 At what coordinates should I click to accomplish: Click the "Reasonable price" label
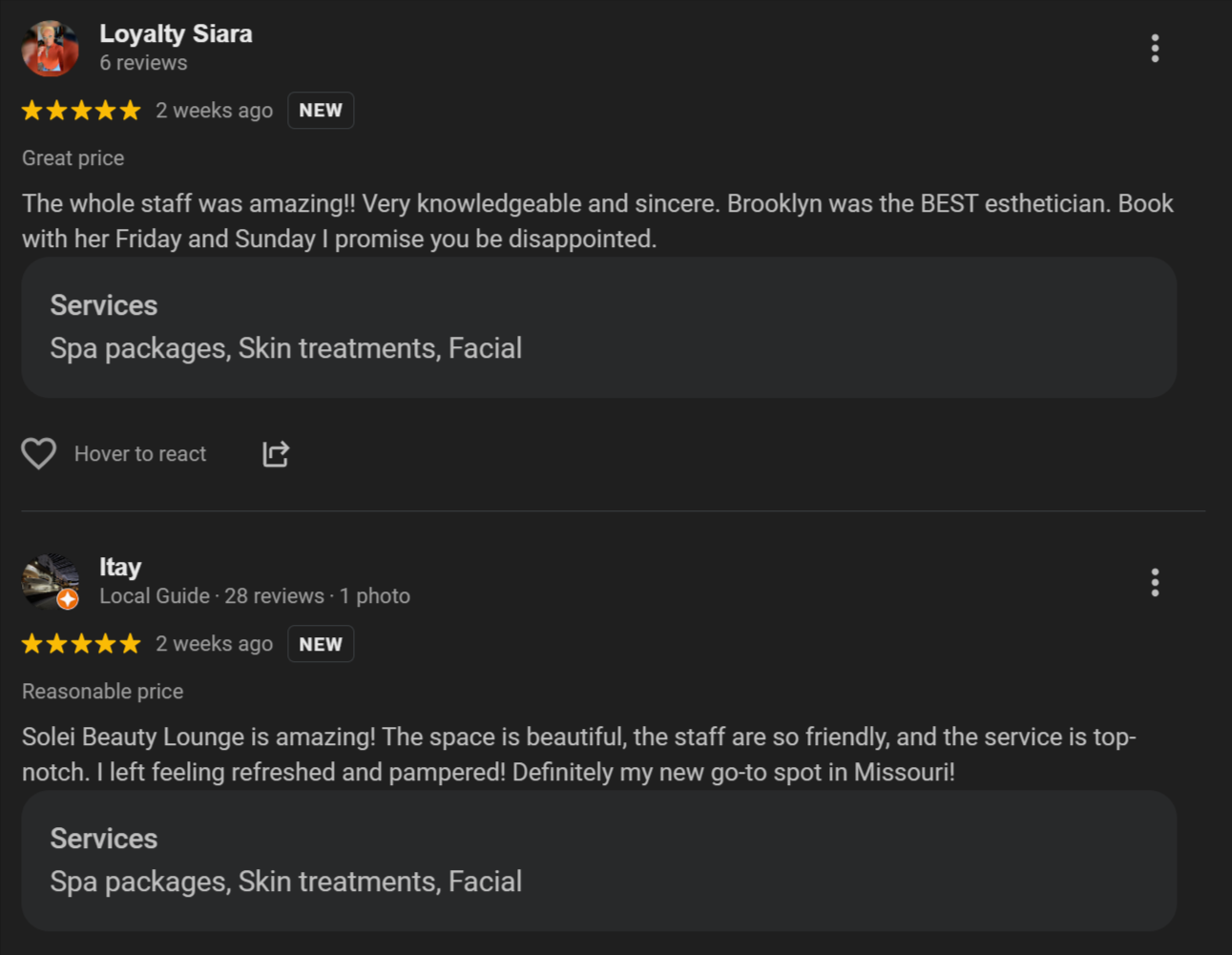click(103, 692)
